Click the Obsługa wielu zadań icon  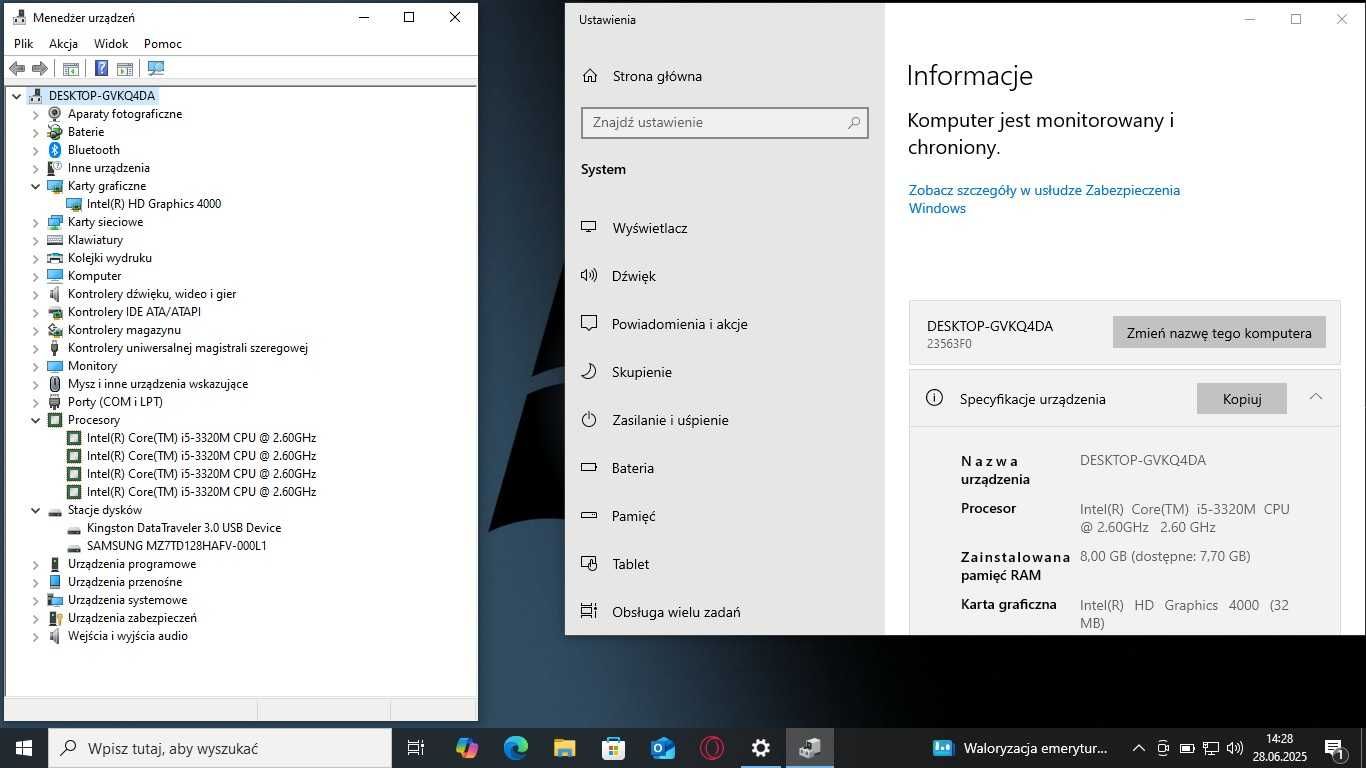pyautogui.click(x=589, y=611)
